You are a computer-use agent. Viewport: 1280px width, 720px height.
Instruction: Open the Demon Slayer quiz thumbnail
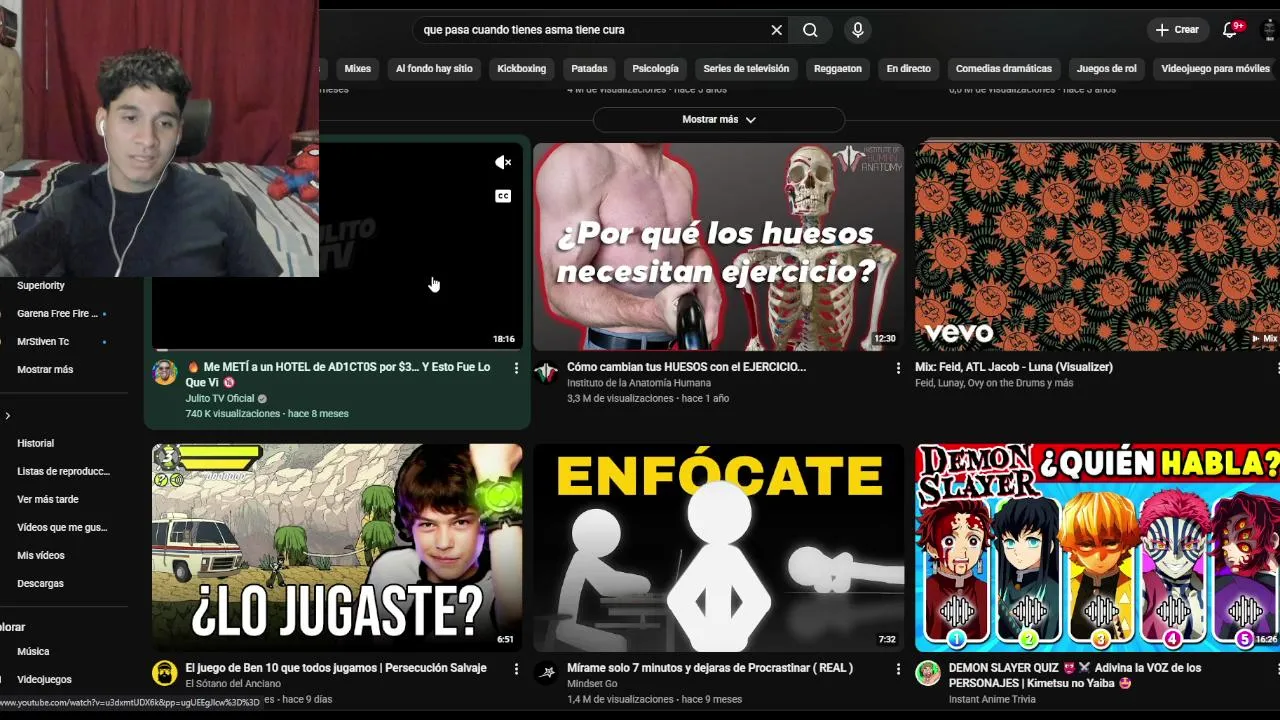click(1097, 547)
